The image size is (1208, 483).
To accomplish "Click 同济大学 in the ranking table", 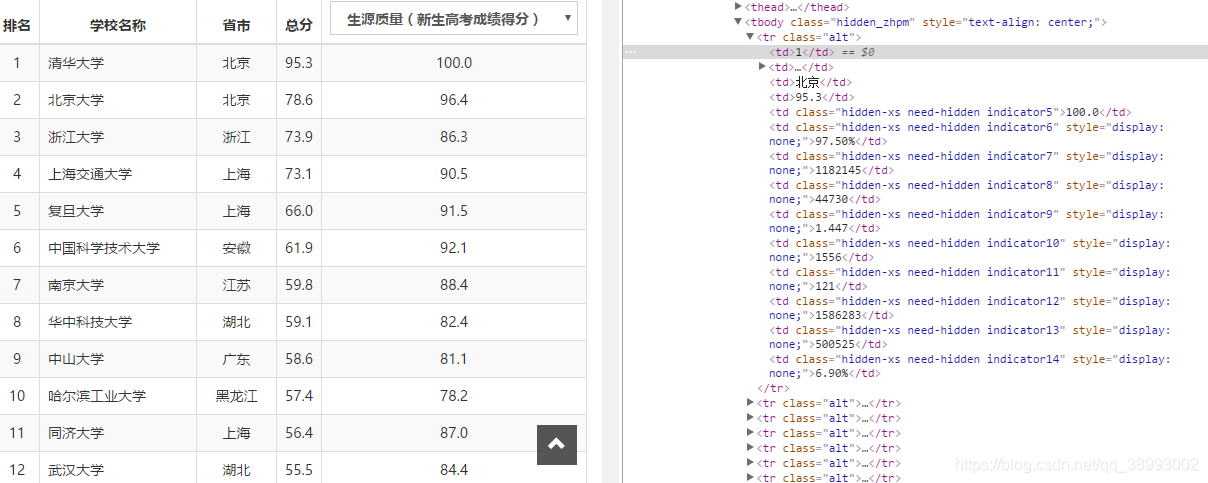I will 76,433.
